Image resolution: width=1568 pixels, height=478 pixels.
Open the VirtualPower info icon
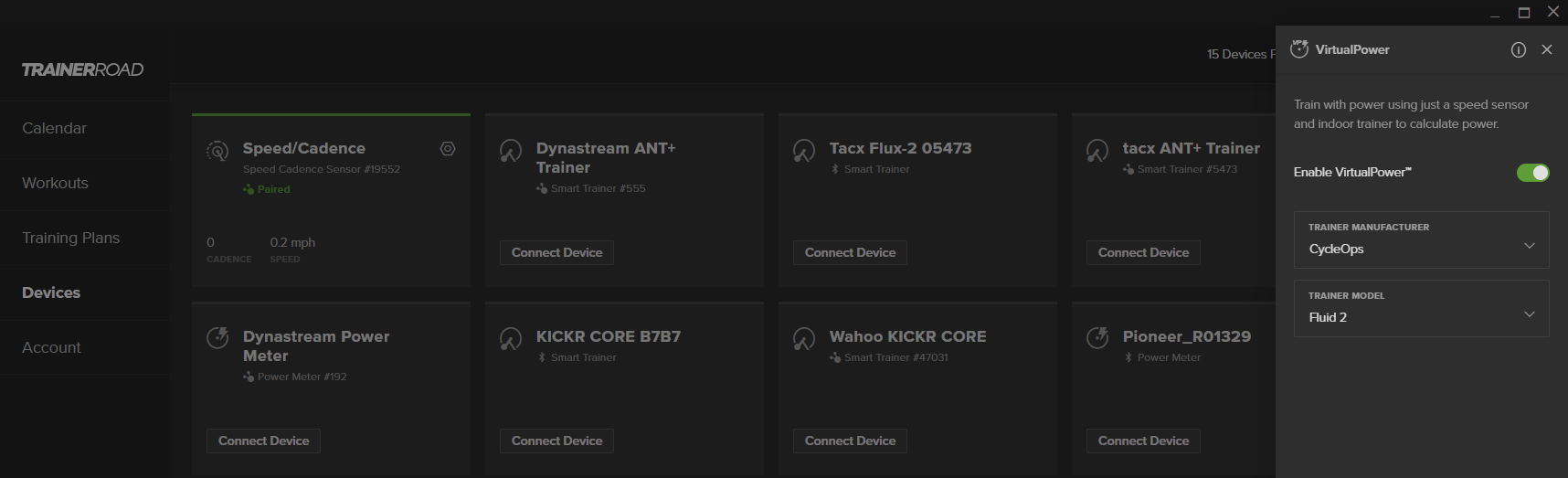(x=1519, y=50)
